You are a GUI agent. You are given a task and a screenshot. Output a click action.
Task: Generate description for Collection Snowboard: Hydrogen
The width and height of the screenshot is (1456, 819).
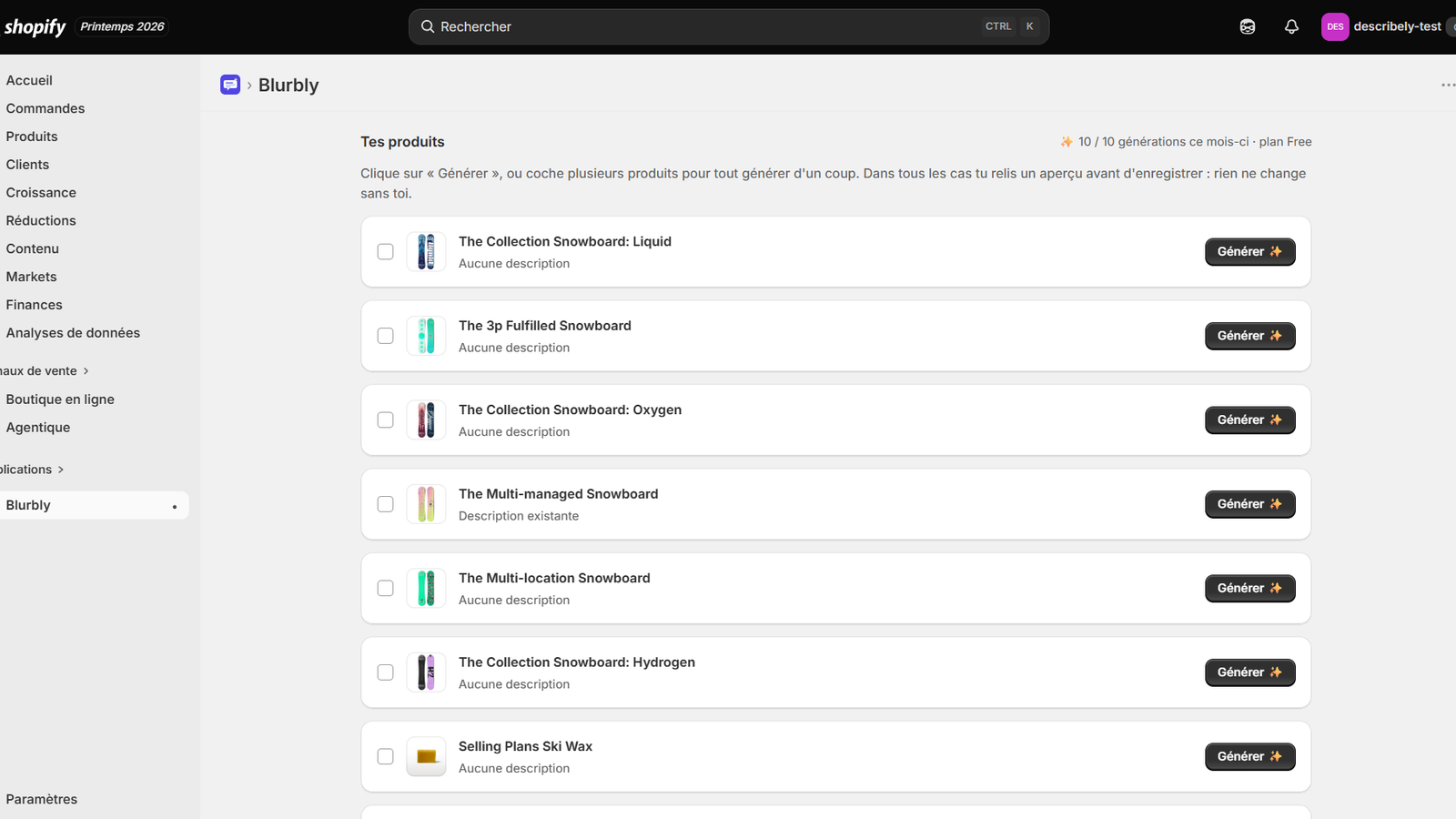click(1250, 672)
